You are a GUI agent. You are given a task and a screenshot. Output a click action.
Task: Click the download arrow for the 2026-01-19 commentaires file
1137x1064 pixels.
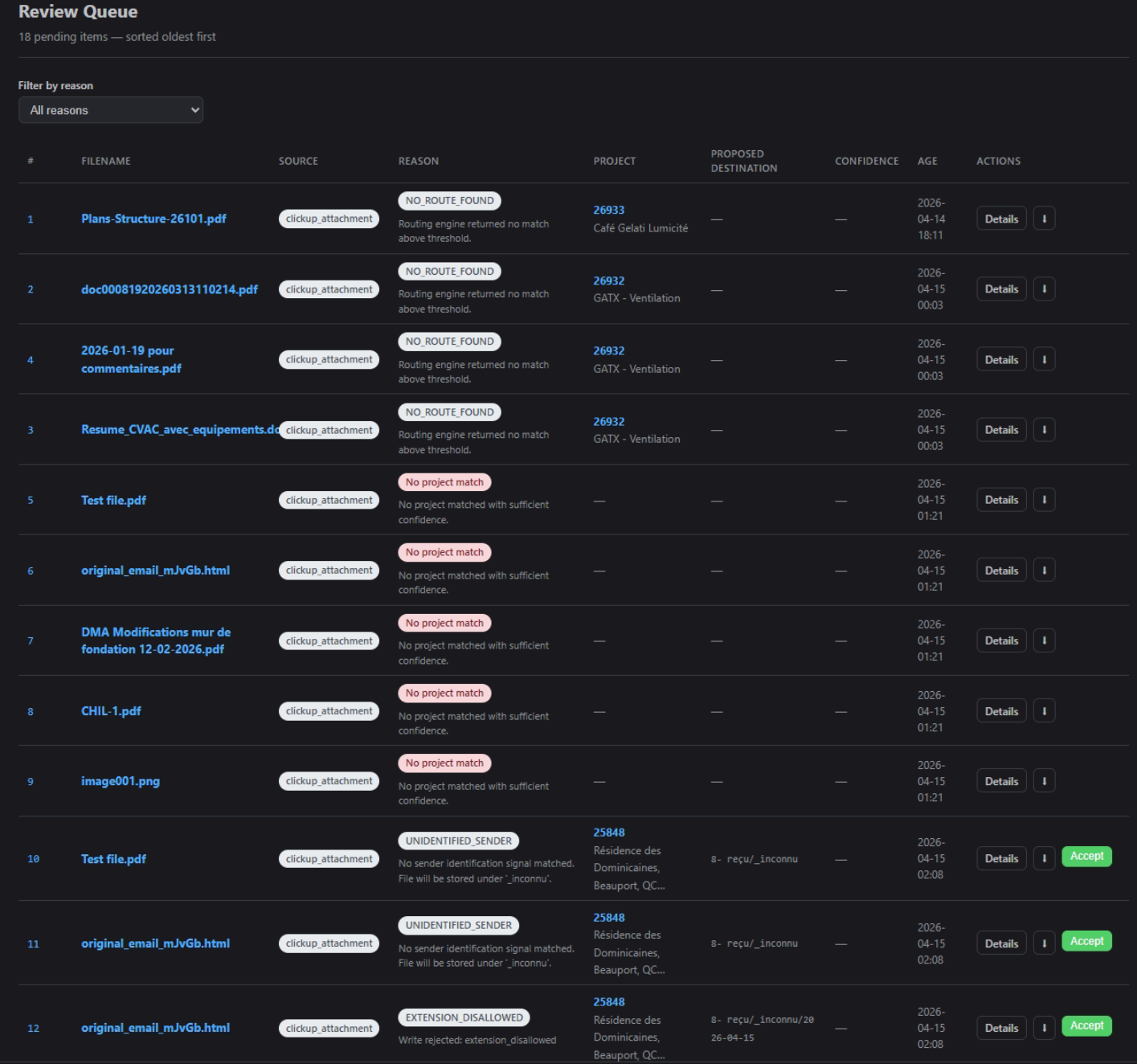(1044, 360)
